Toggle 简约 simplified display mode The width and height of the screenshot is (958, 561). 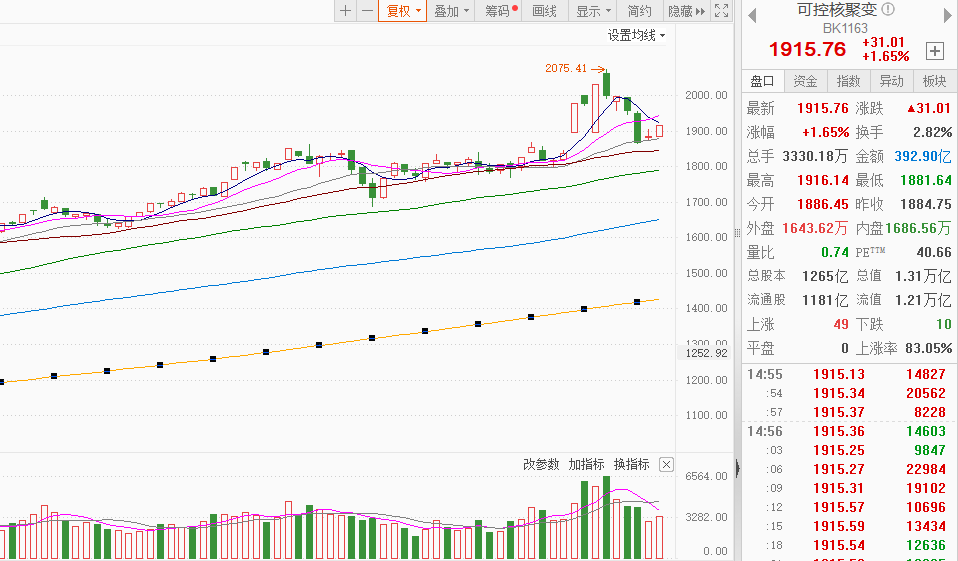pyautogui.click(x=639, y=11)
